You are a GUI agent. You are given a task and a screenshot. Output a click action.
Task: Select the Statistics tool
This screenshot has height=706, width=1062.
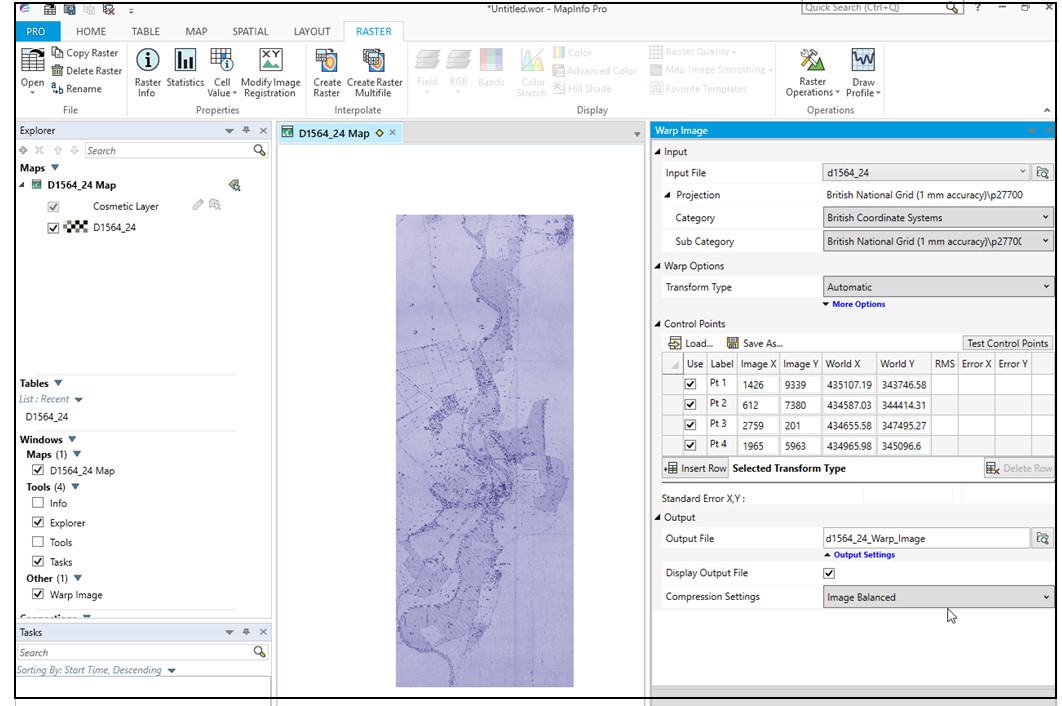(184, 70)
